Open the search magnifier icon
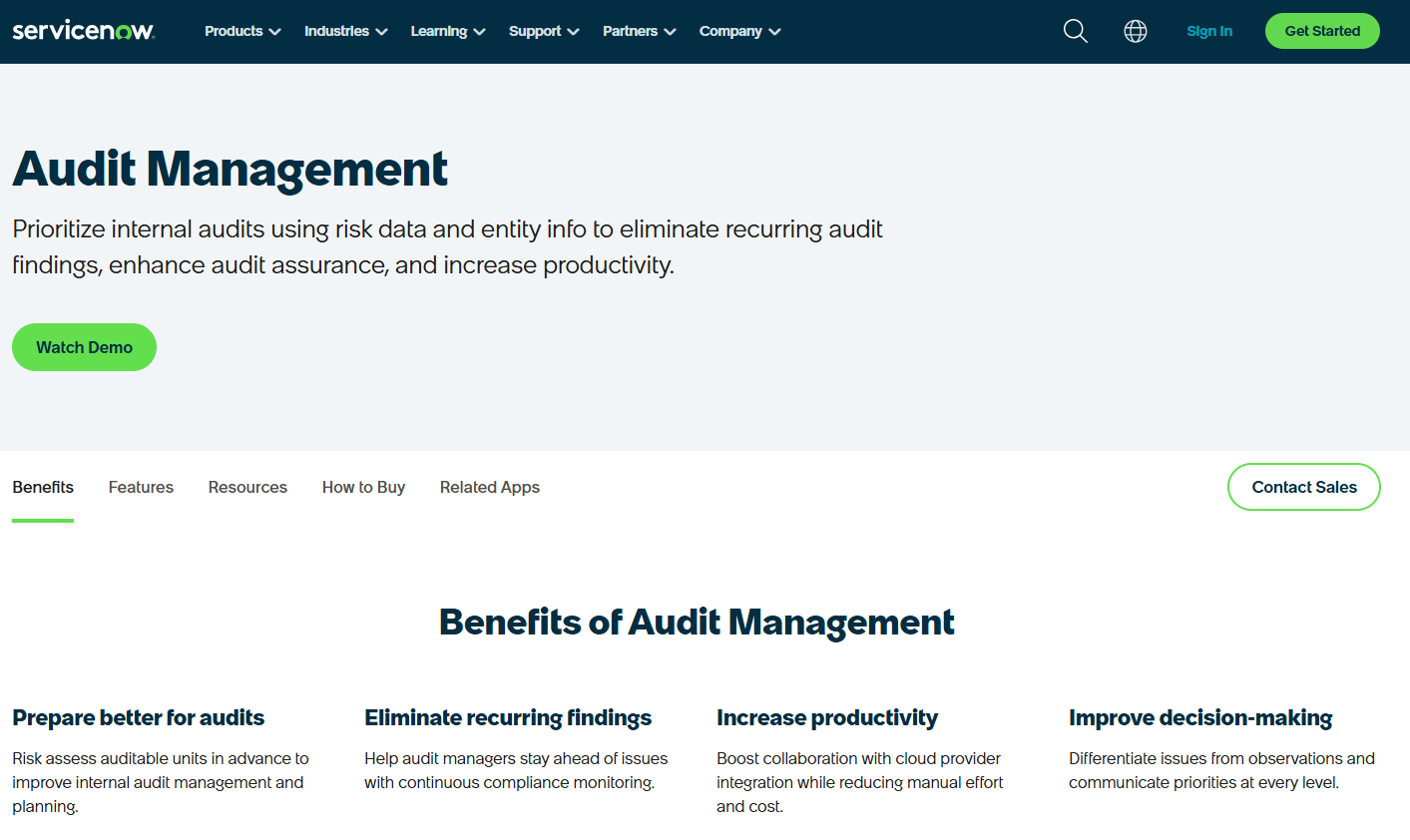This screenshot has height=840, width=1410. pos(1076,31)
